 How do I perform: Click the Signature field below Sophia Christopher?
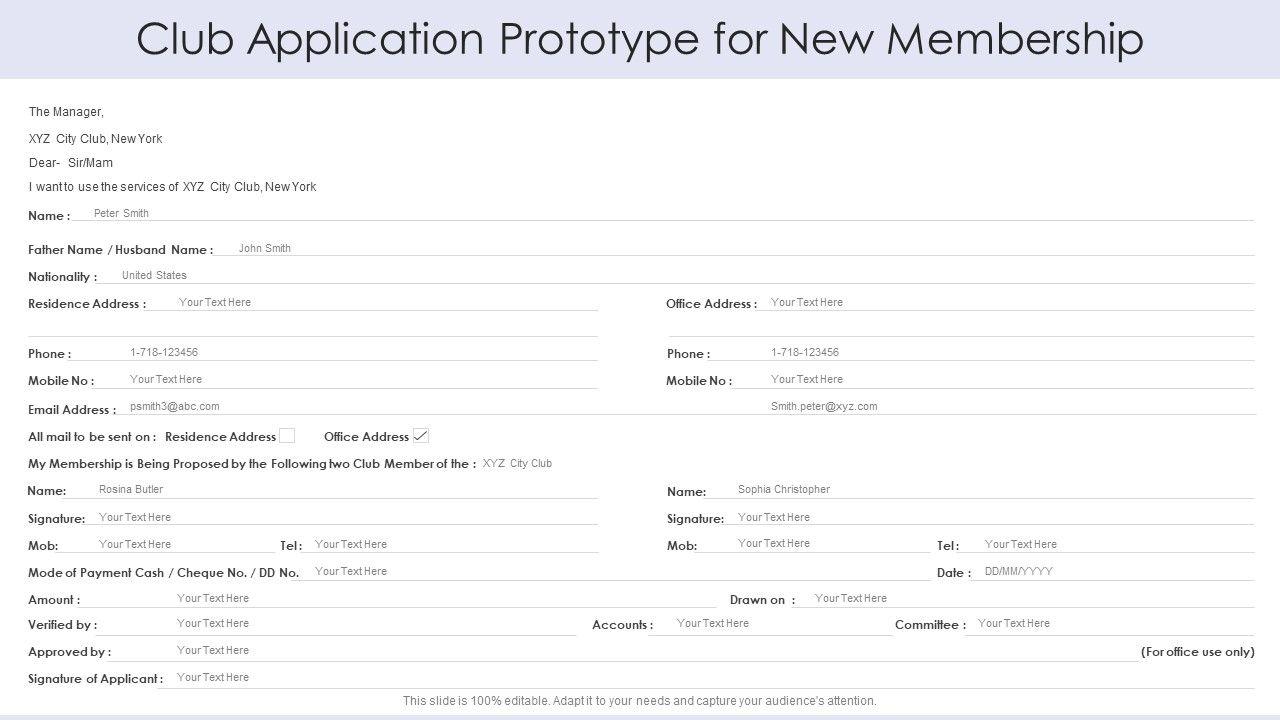(990, 517)
